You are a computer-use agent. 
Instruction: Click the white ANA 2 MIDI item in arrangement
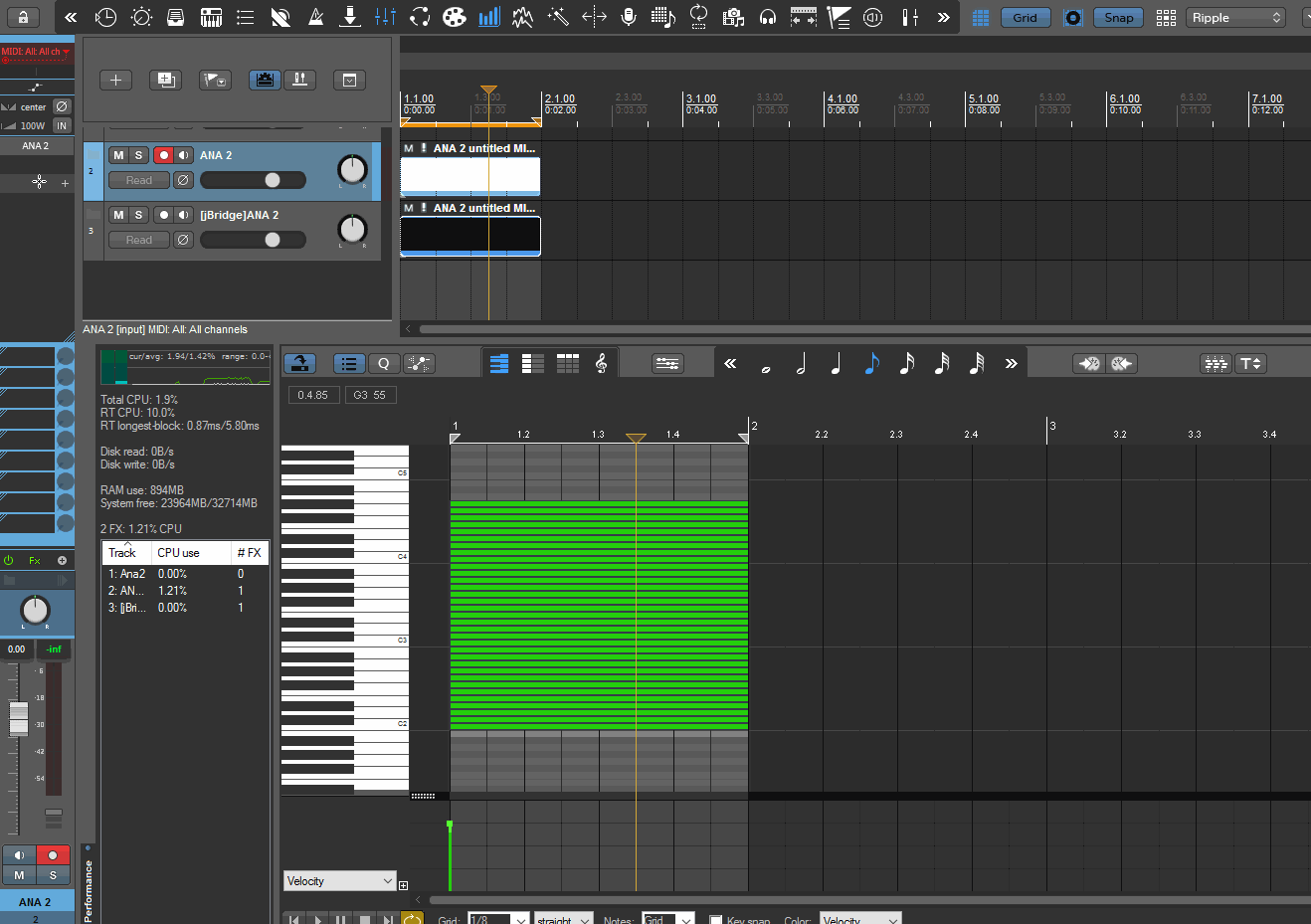tap(469, 177)
